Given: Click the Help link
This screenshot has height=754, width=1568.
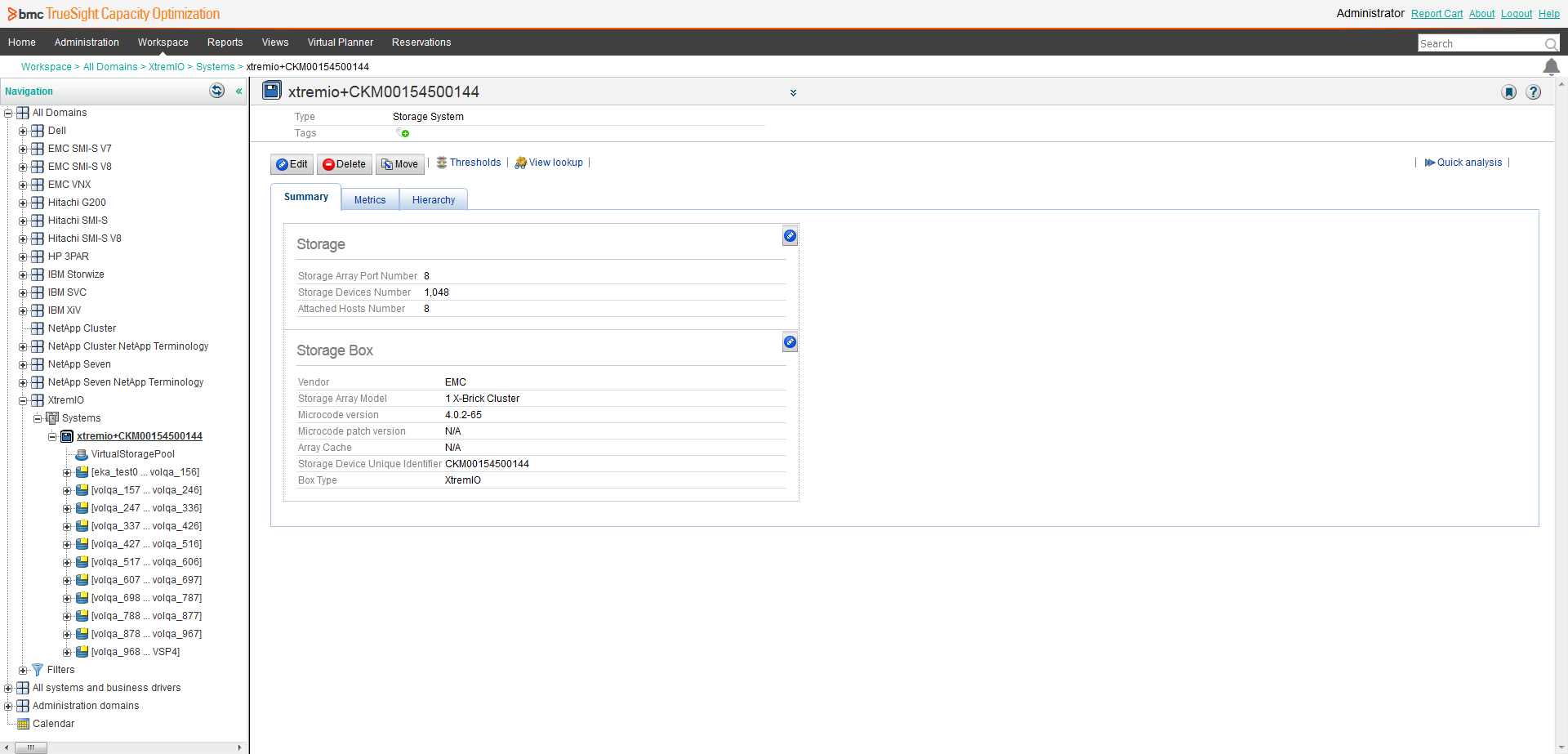Looking at the screenshot, I should click(1549, 14).
